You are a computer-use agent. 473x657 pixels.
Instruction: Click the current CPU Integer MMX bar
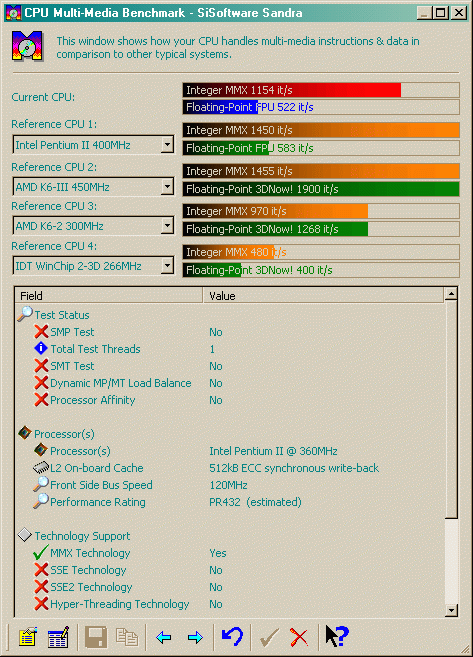point(321,90)
